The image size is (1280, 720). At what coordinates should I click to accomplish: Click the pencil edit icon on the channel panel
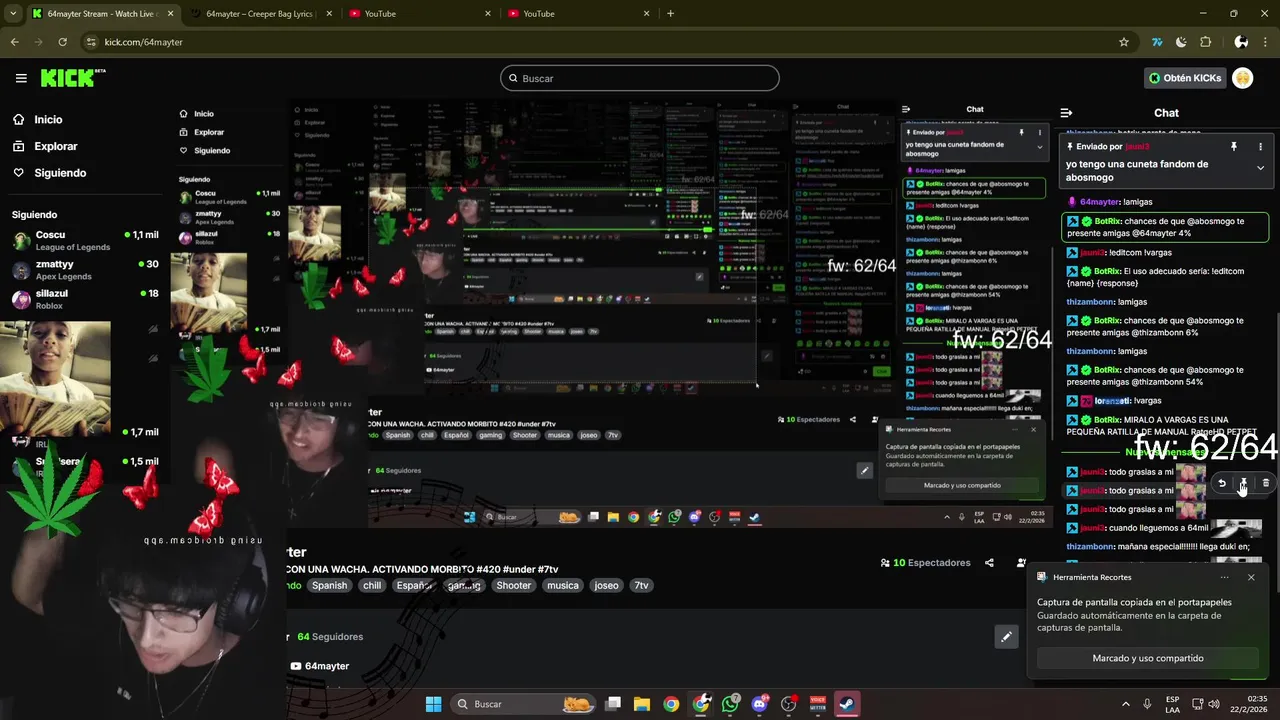(1006, 637)
